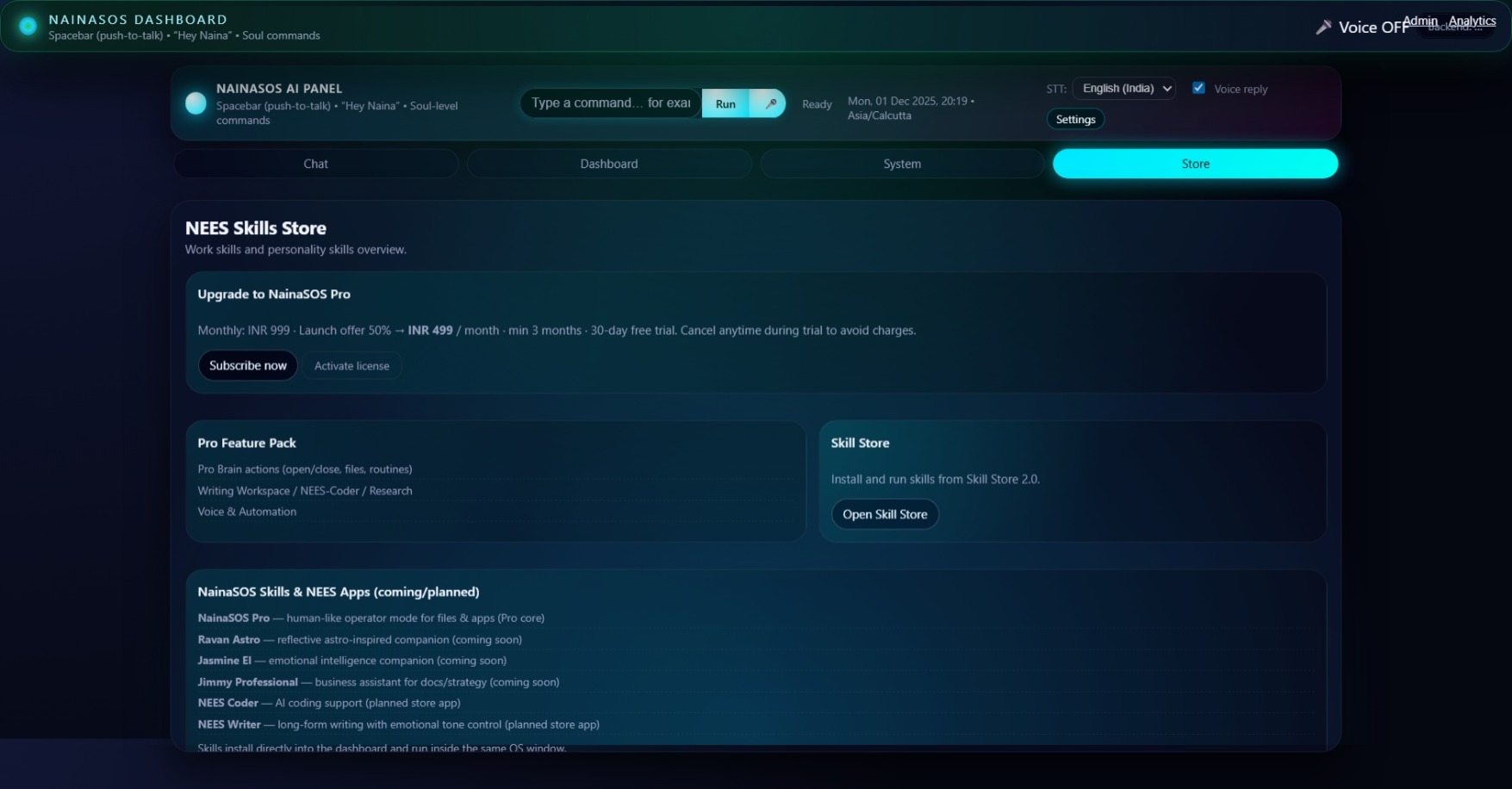The width and height of the screenshot is (1512, 789).
Task: Open the Admin link
Action: coord(1419,21)
